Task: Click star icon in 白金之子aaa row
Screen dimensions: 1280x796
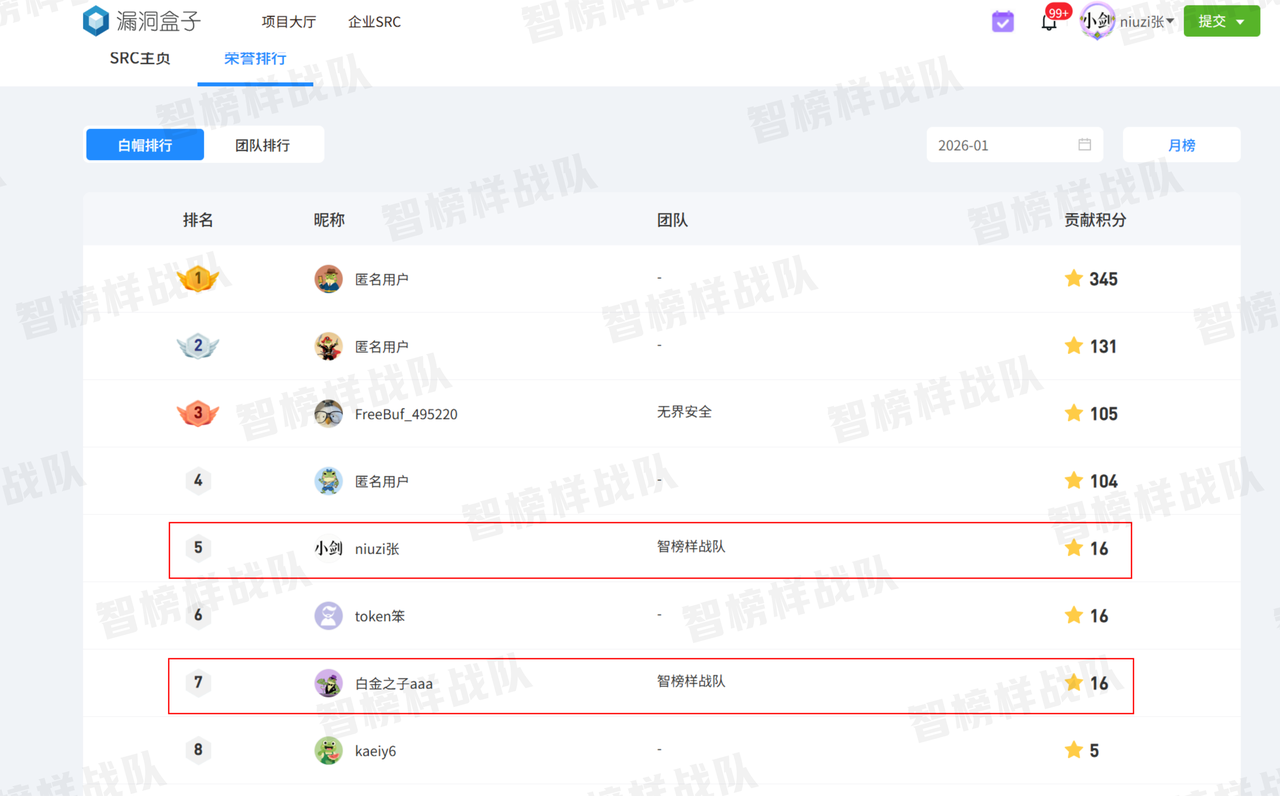Action: [1074, 682]
